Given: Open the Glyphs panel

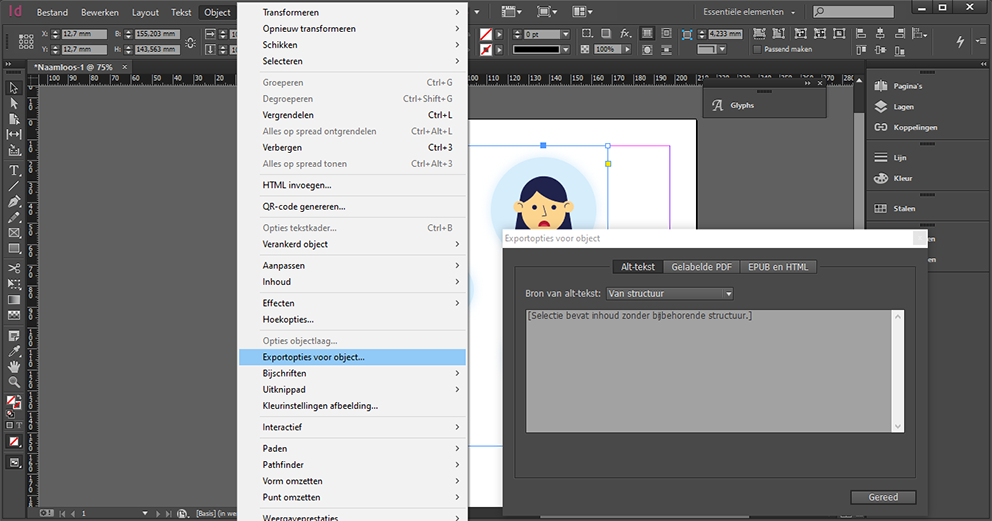Looking at the screenshot, I should (x=741, y=105).
